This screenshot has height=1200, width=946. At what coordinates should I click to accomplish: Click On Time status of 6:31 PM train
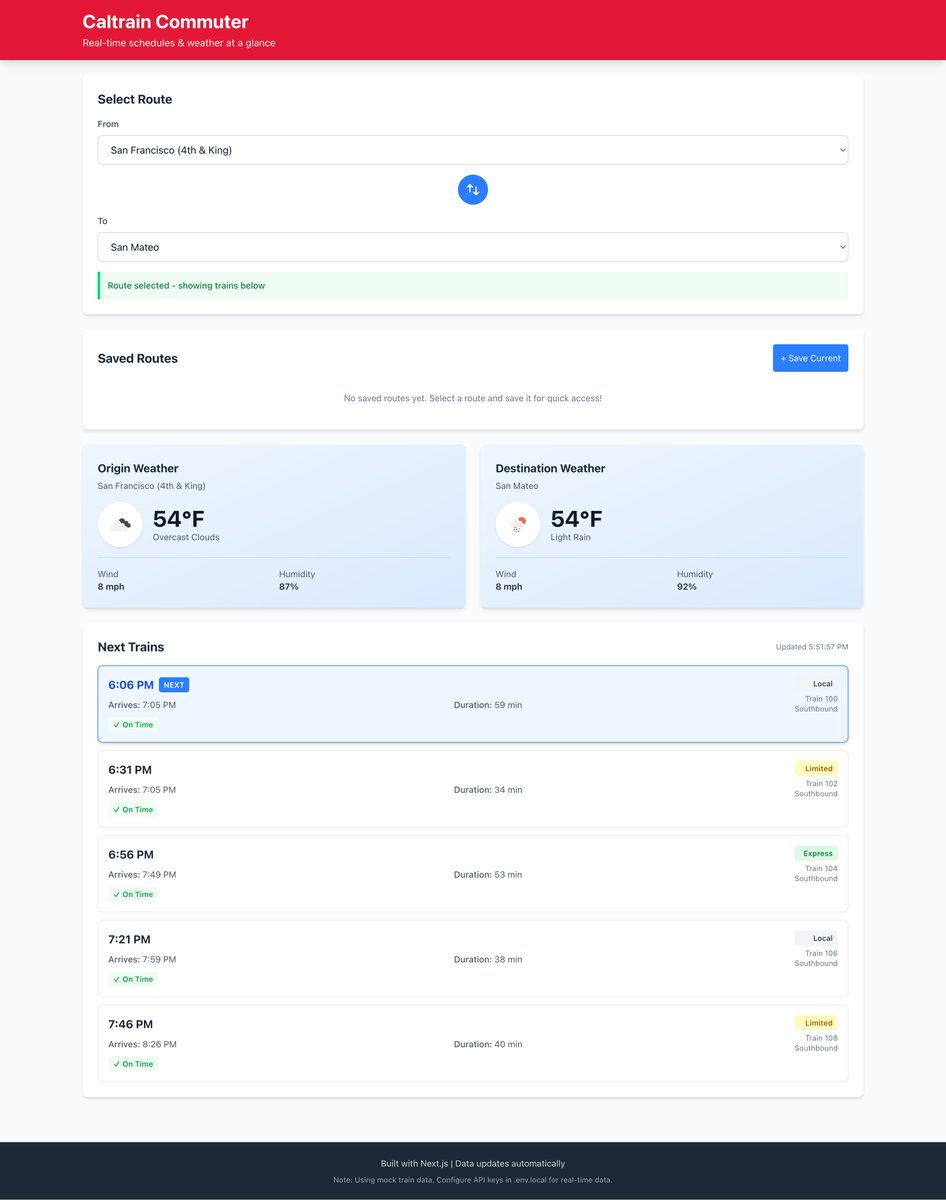click(x=133, y=810)
